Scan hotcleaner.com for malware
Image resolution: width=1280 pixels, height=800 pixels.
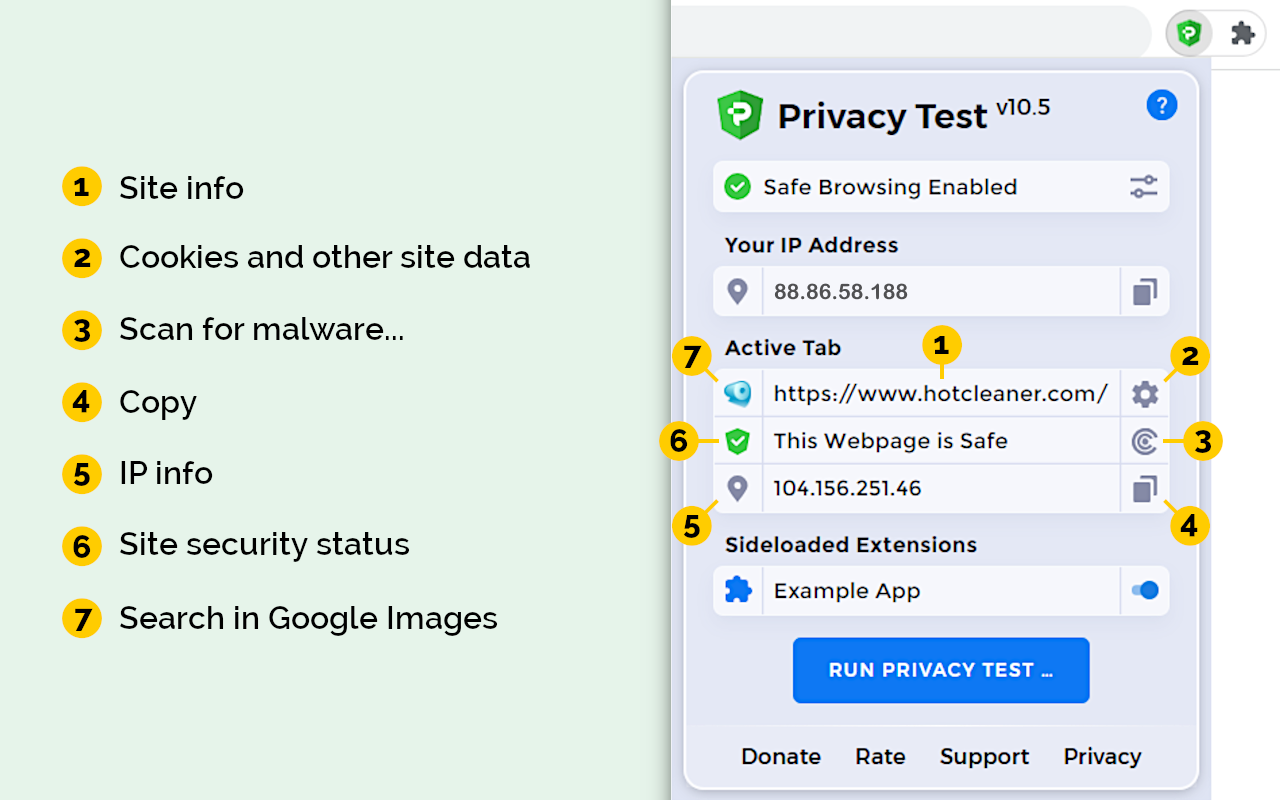[1144, 441]
